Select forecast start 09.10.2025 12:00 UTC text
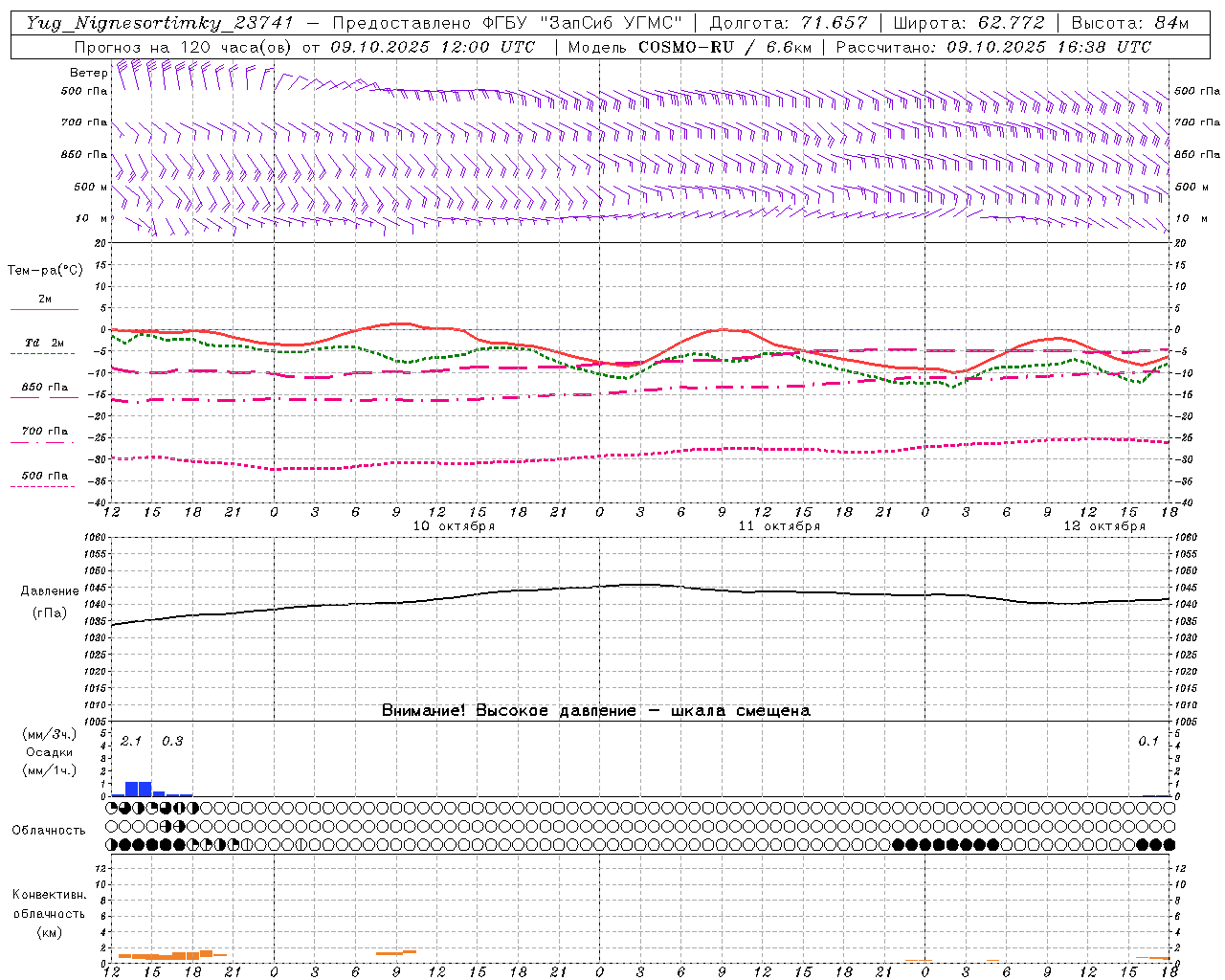The image size is (1225, 980). pyautogui.click(x=433, y=47)
